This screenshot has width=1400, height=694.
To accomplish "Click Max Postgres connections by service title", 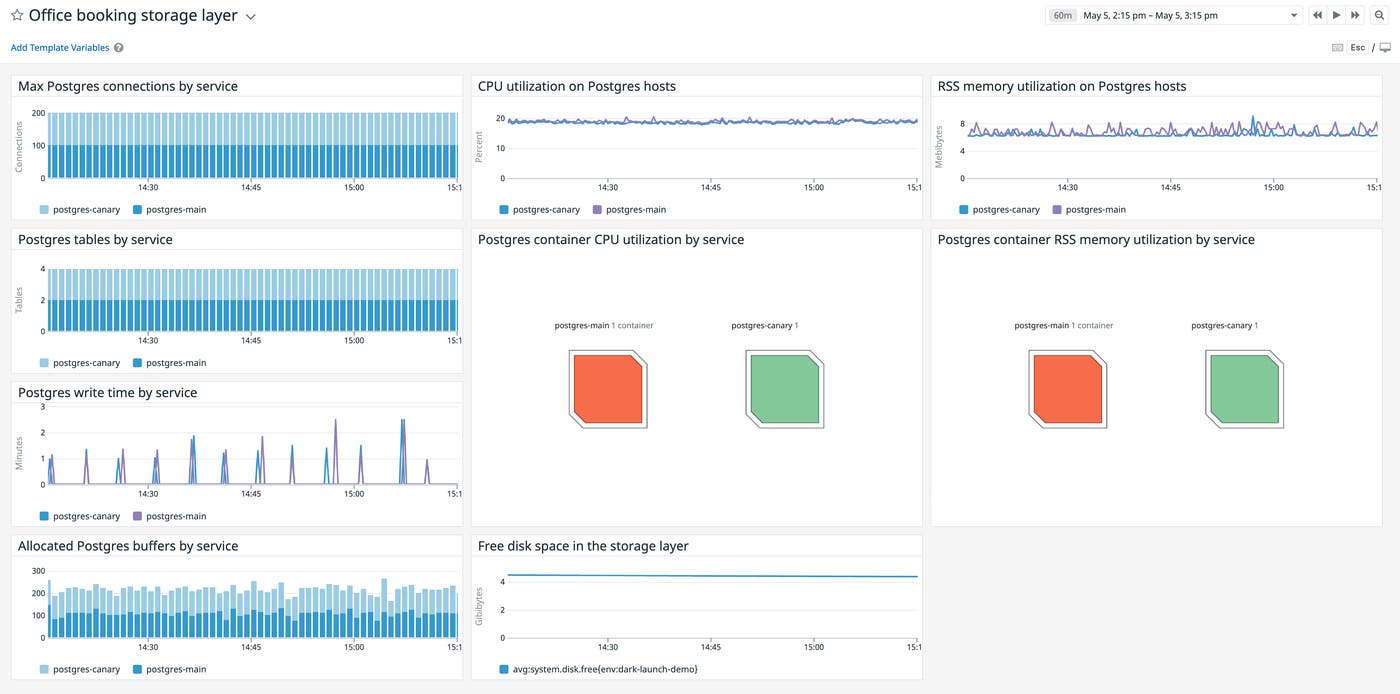I will coord(128,86).
